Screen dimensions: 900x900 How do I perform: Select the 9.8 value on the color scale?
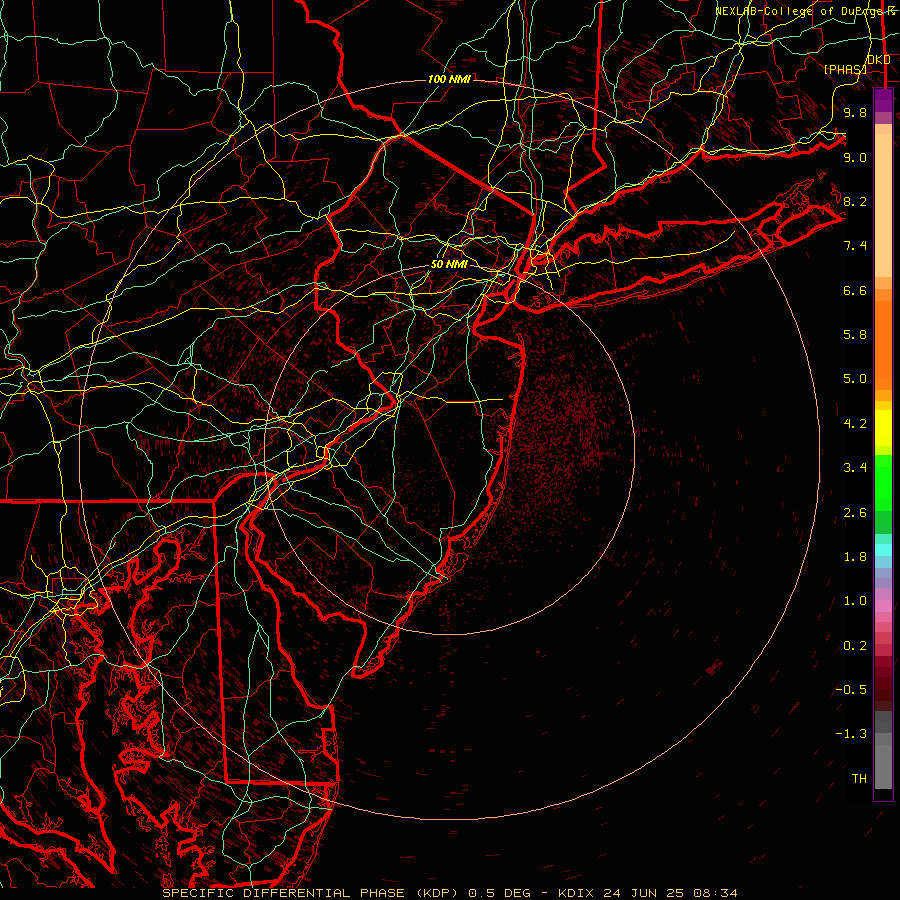pos(855,112)
